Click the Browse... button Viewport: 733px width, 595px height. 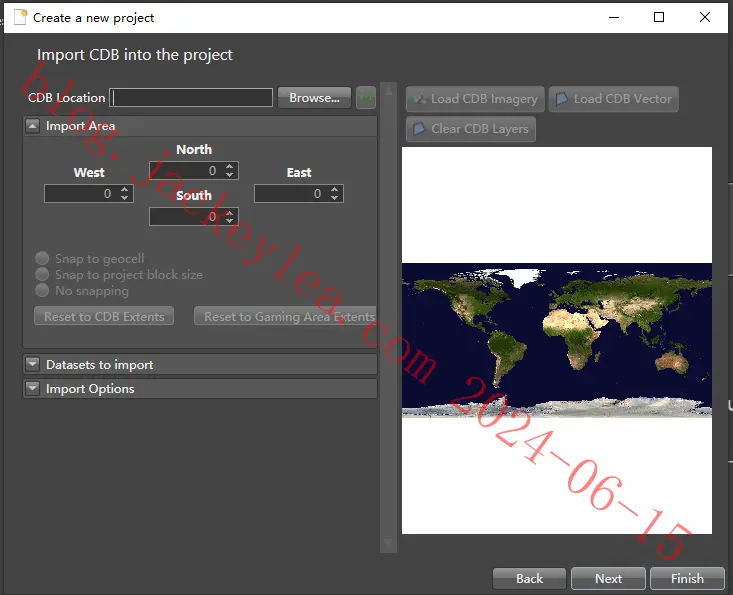(314, 98)
